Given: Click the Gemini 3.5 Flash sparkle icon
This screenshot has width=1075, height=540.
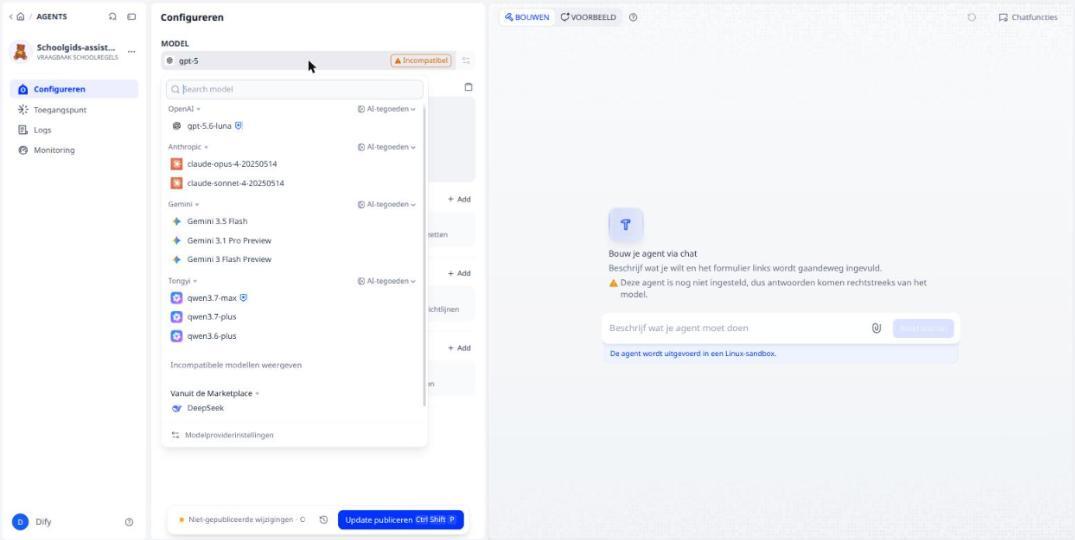Looking at the screenshot, I should click(176, 221).
